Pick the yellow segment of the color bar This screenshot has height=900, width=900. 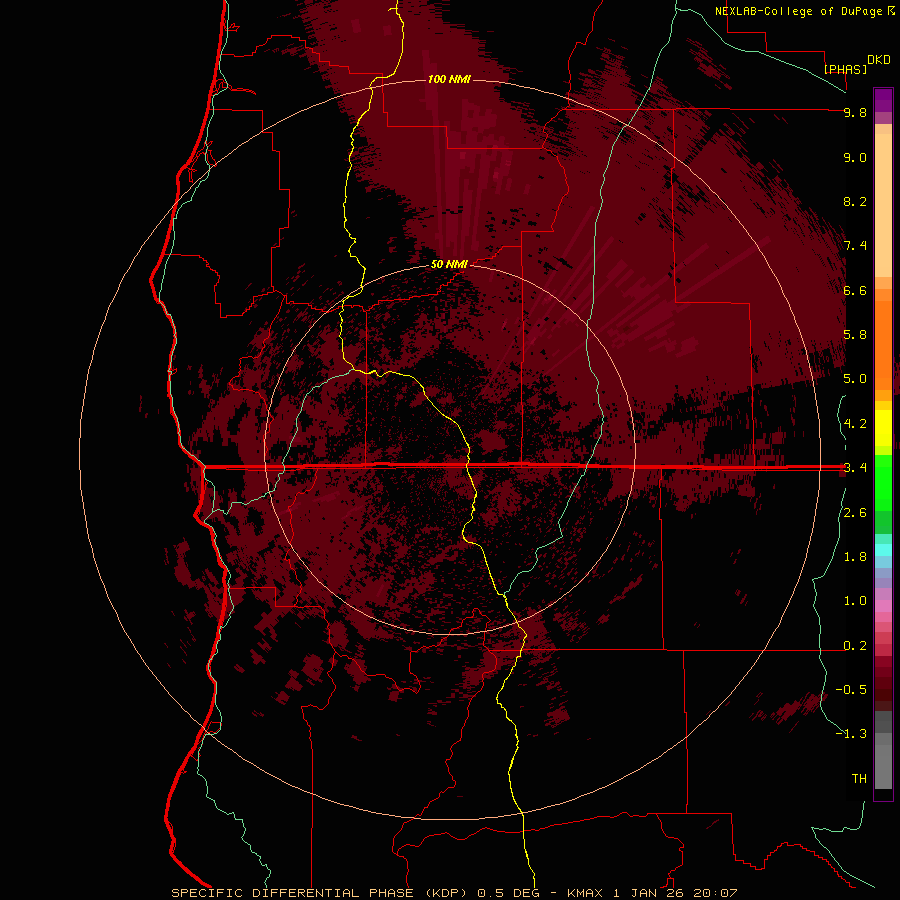tap(883, 428)
